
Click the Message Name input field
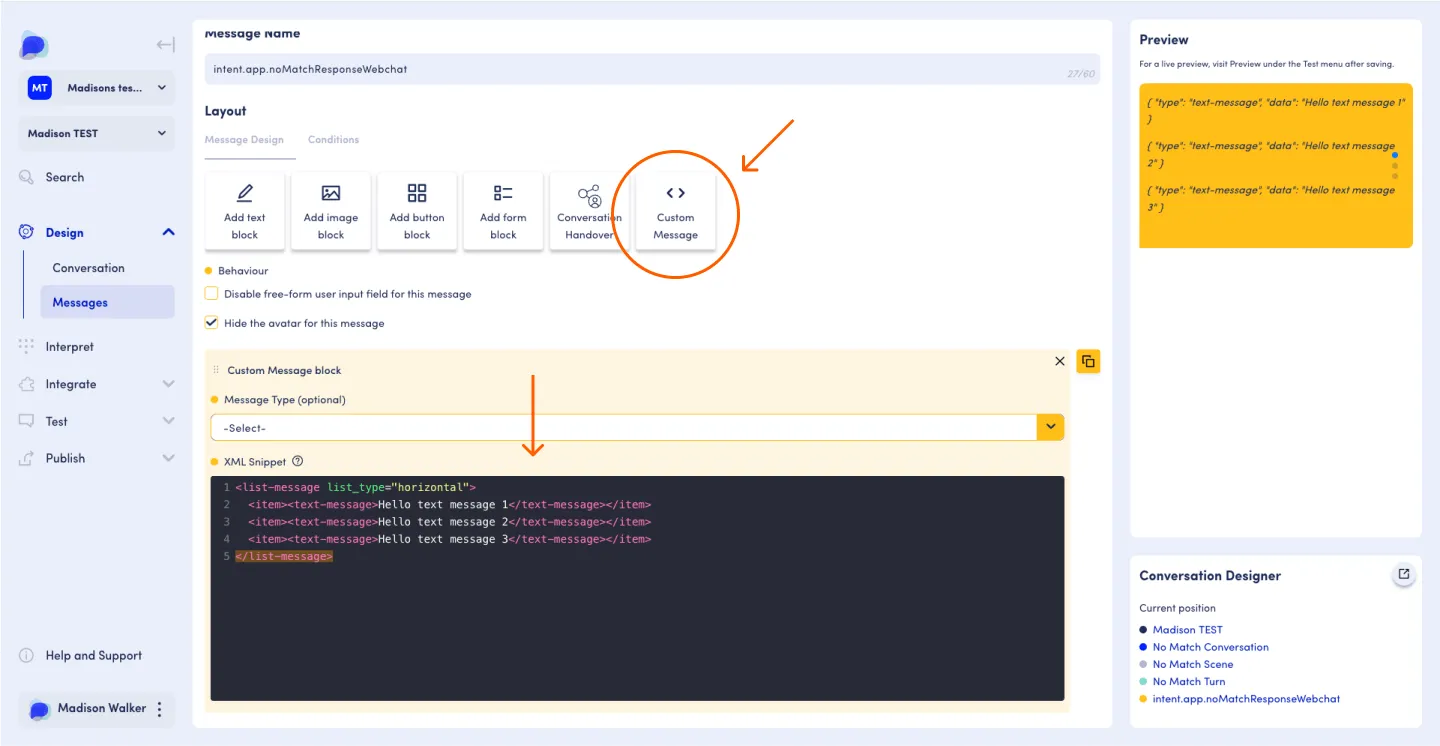(652, 69)
